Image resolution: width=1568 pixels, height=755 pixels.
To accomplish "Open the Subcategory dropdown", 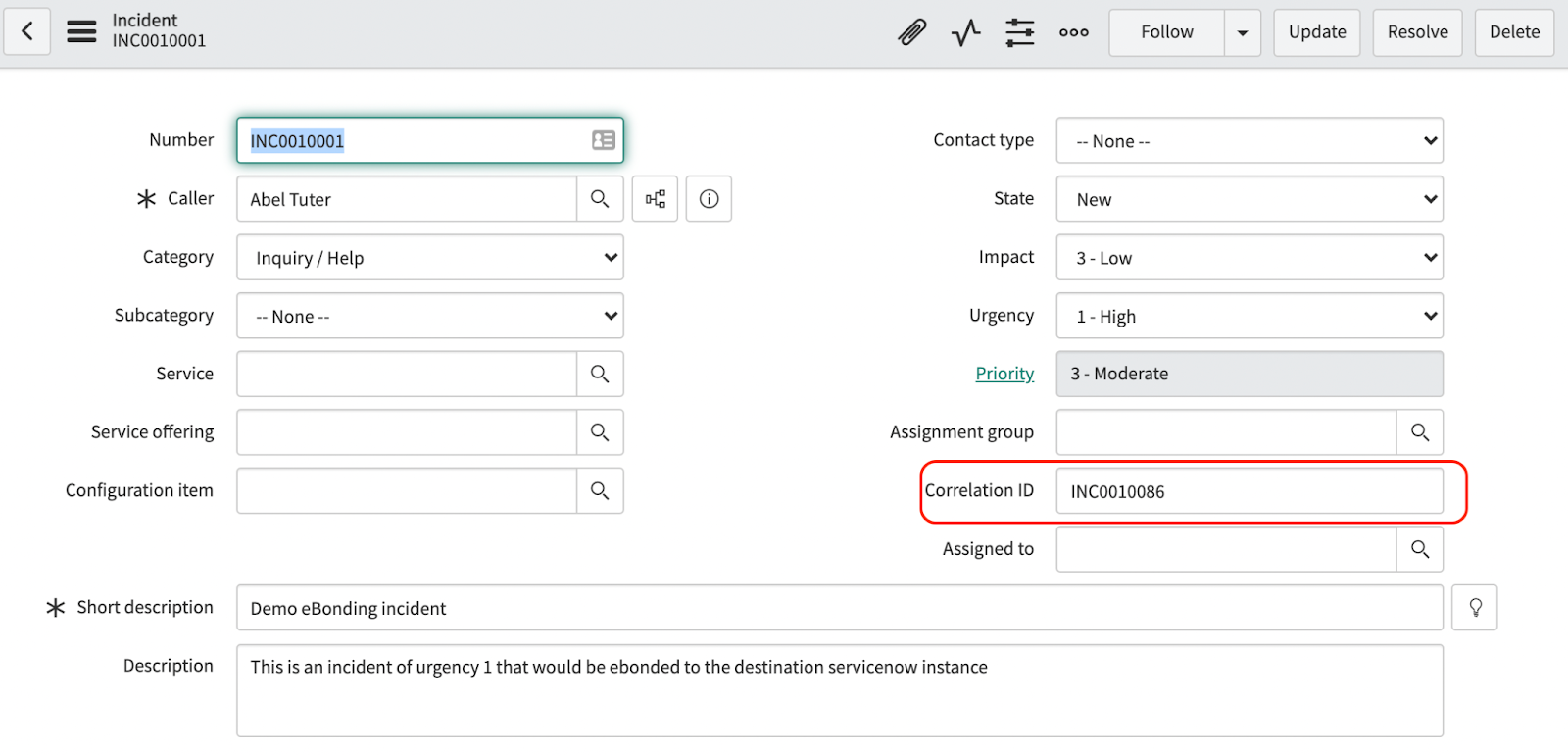I will pos(430,316).
